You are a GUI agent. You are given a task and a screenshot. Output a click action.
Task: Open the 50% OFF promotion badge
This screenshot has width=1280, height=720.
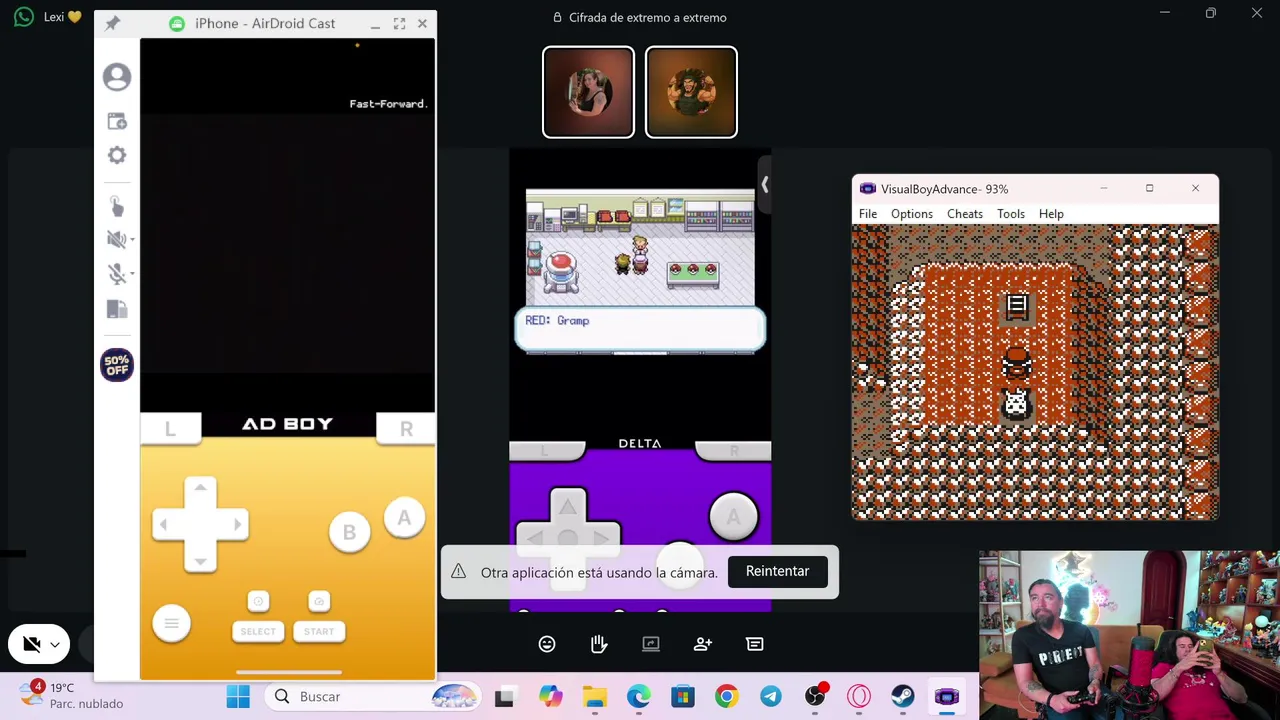coord(117,365)
